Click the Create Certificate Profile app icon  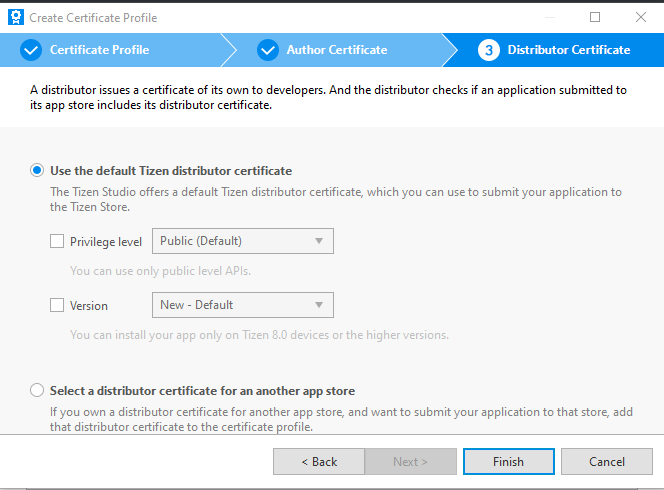[16, 17]
